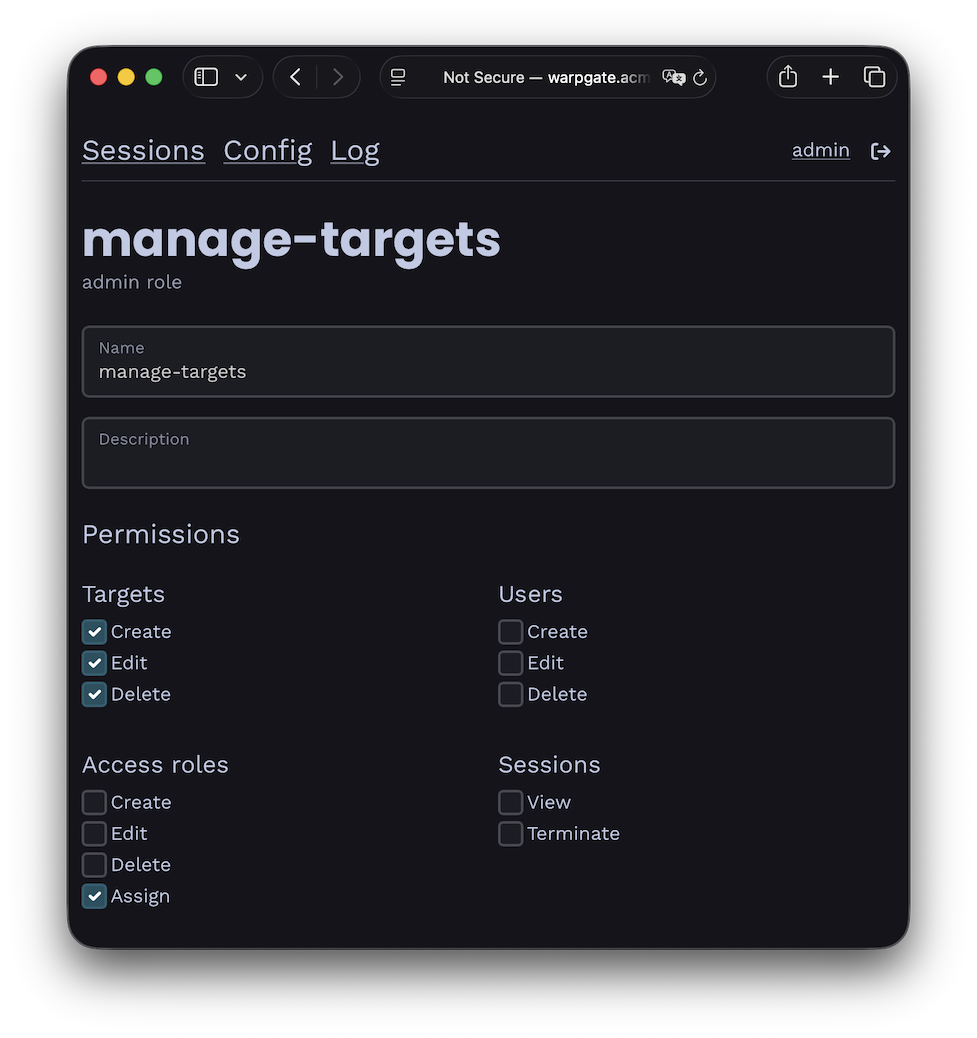The width and height of the screenshot is (977, 1038).
Task: Show the tab overview icon
Action: click(x=874, y=77)
